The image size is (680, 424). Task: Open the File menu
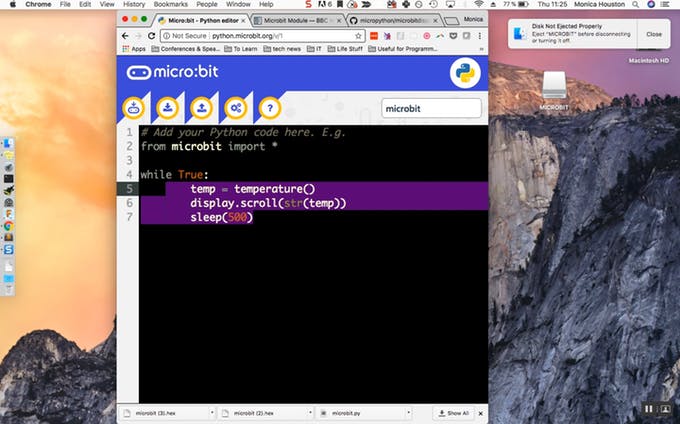[x=65, y=4]
